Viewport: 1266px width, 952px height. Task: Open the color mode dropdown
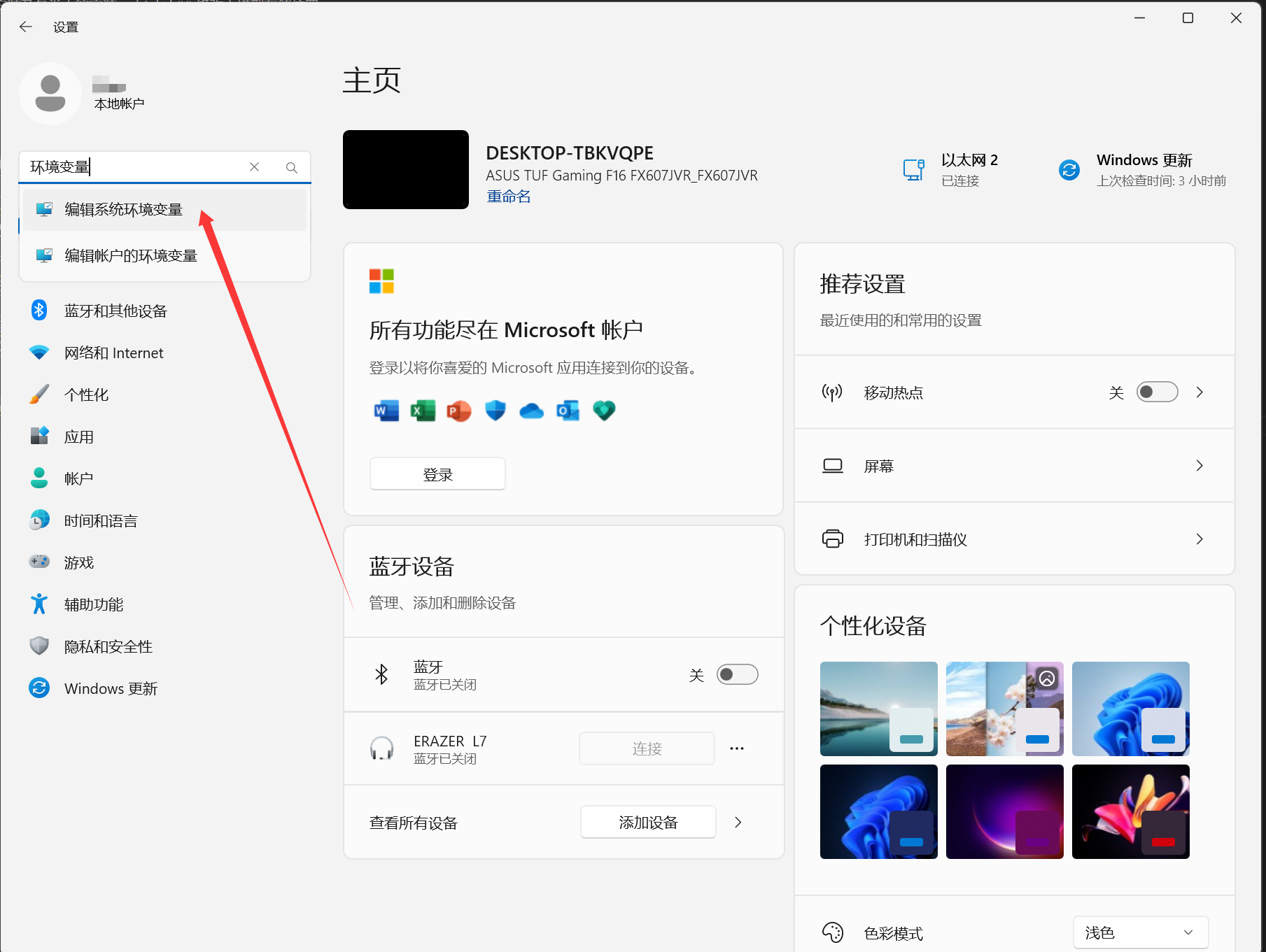tap(1140, 932)
